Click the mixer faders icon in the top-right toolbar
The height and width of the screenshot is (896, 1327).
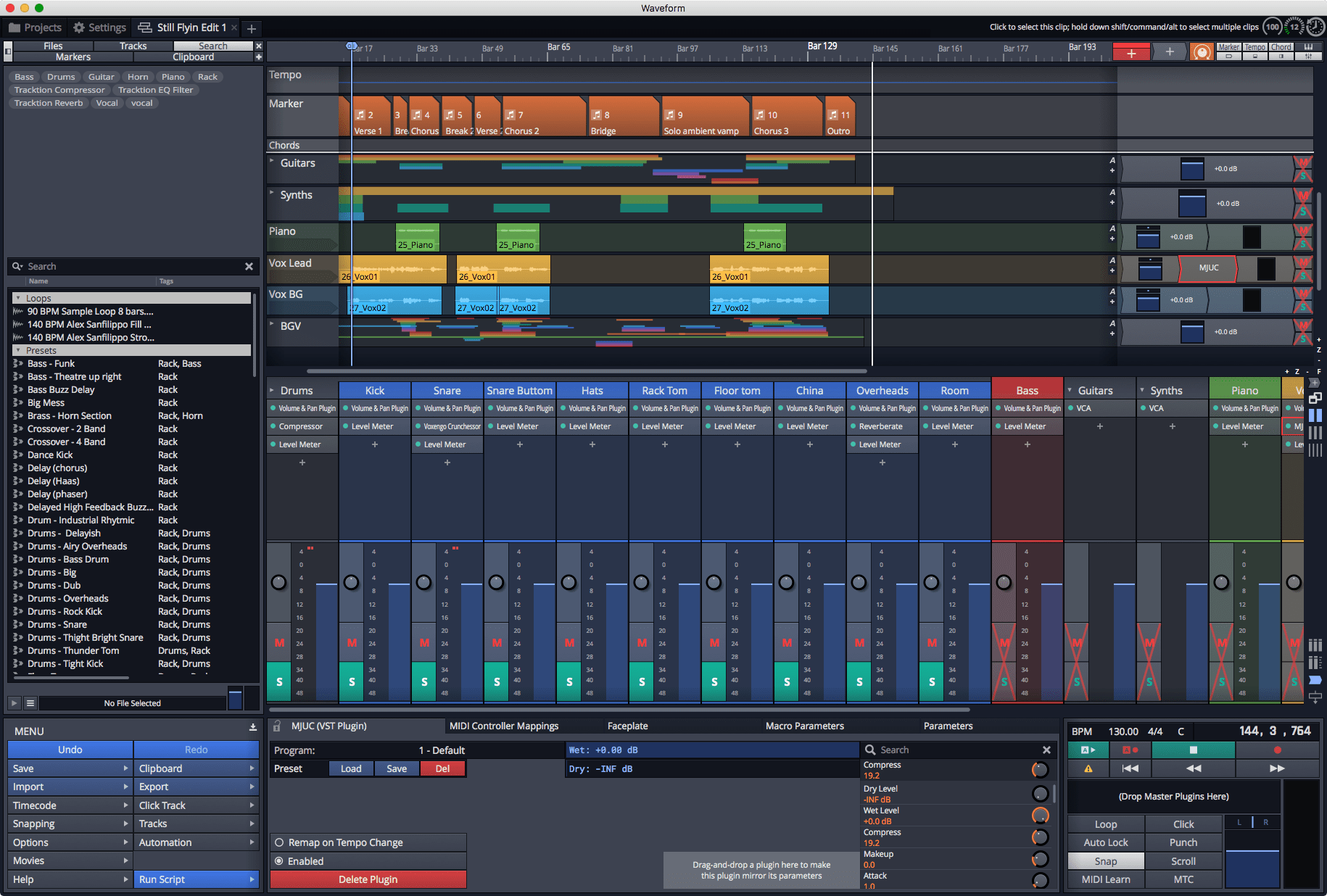click(1310, 57)
